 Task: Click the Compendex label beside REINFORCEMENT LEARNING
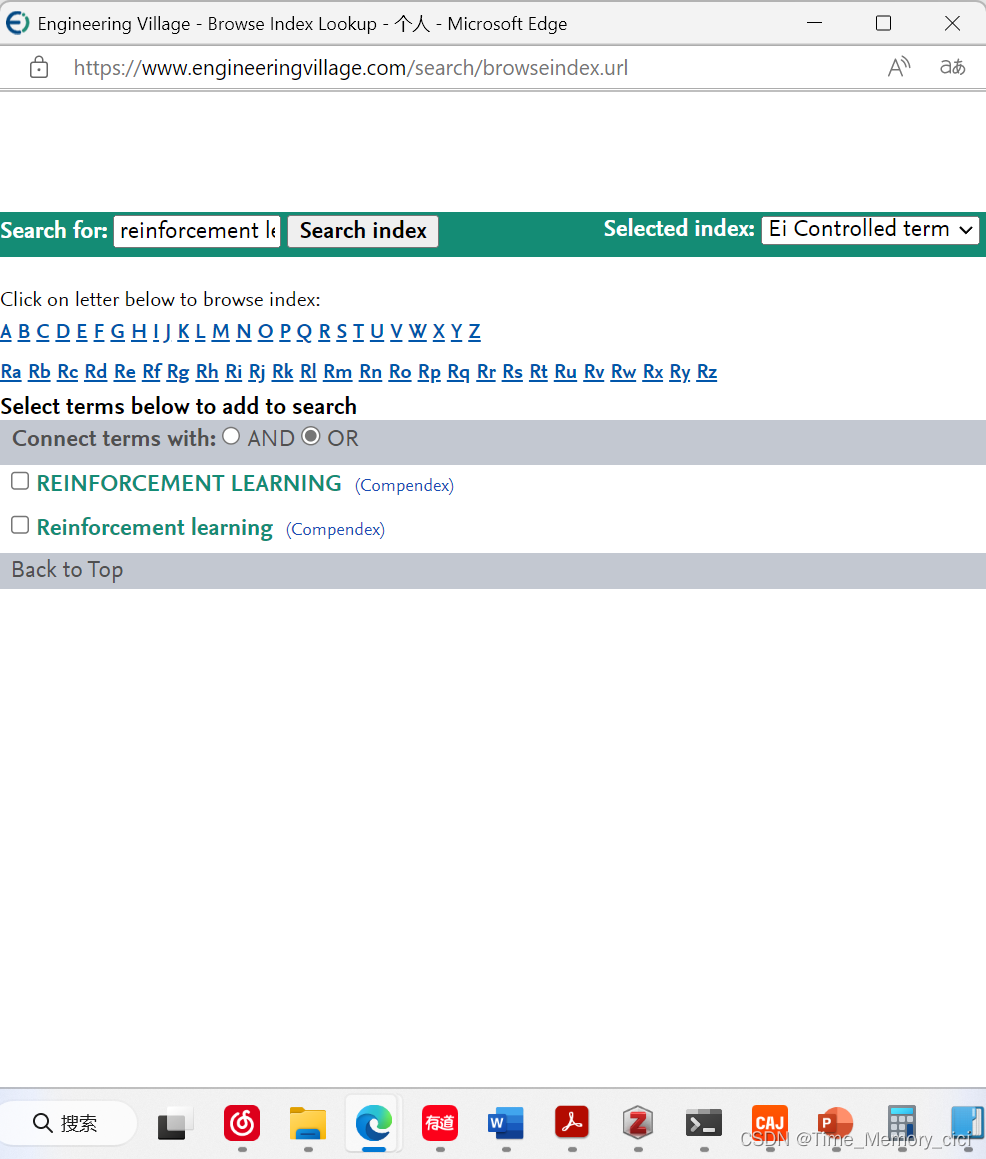click(x=404, y=486)
